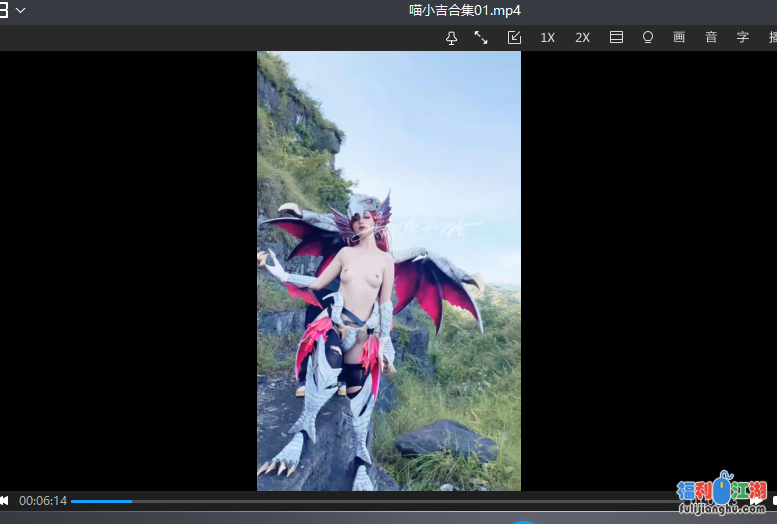Jump to the previous video
Image resolution: width=777 pixels, height=524 pixels.
pos(4,500)
